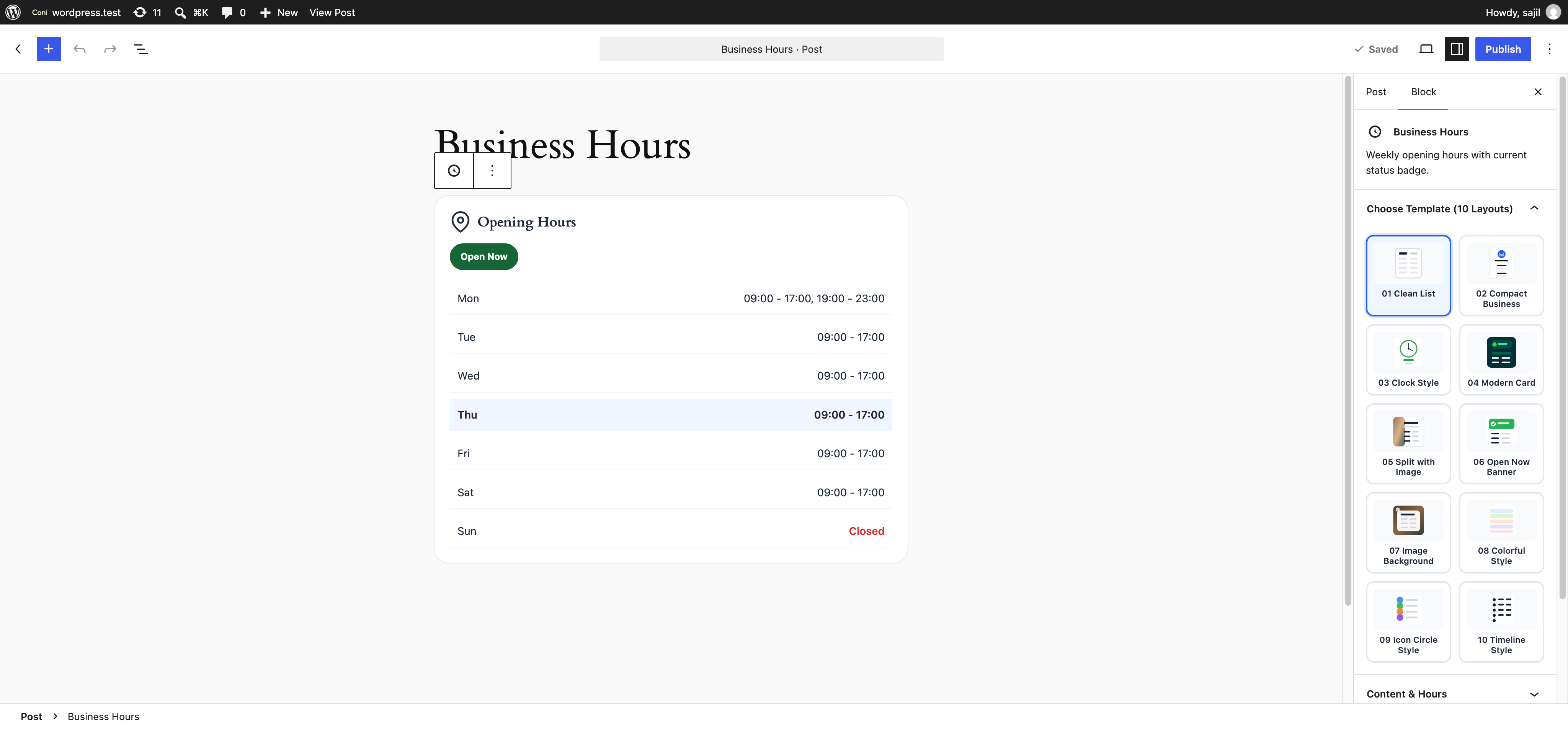Select the 08 Colorful Style template
1568x753 pixels.
click(x=1501, y=533)
